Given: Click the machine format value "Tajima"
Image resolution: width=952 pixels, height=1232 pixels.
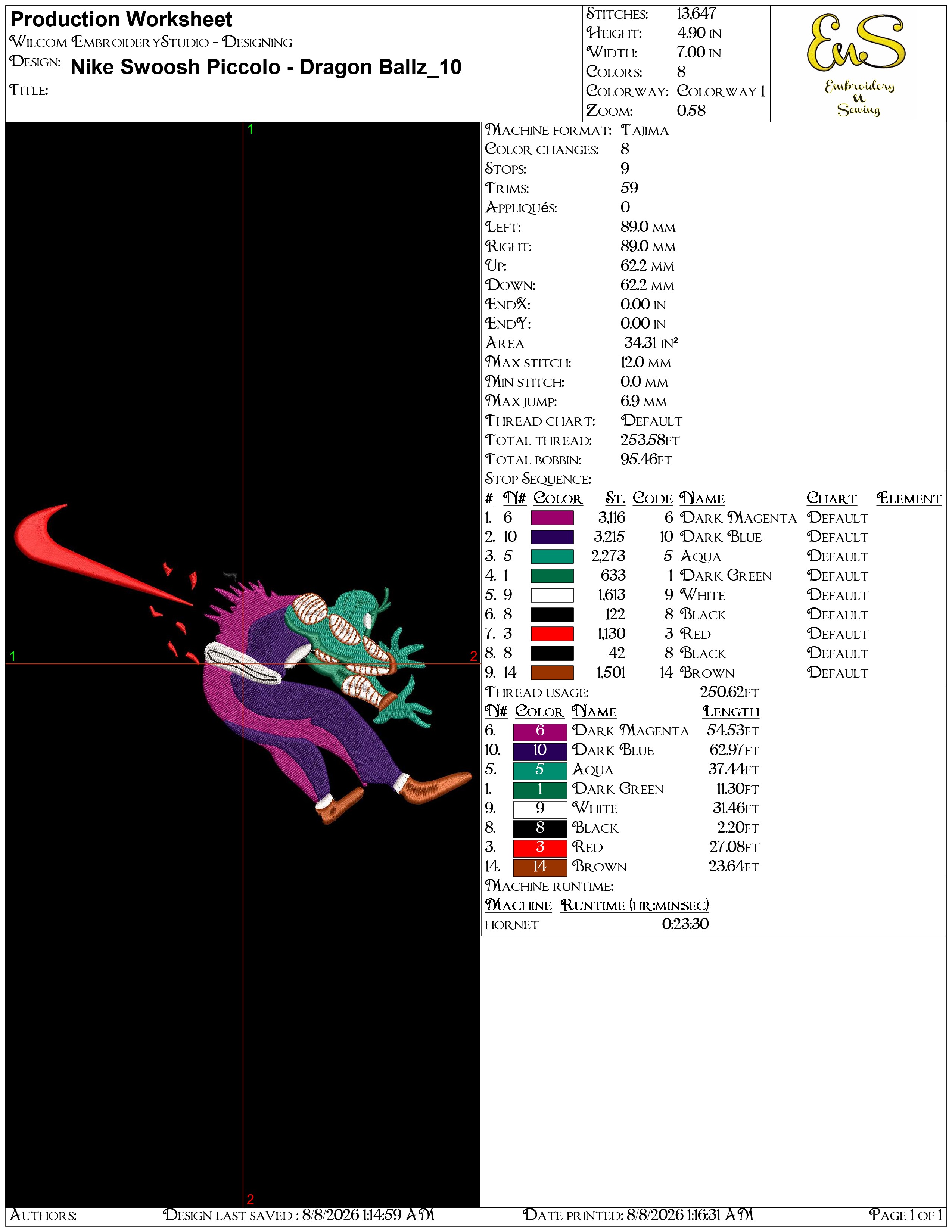Looking at the screenshot, I should coord(645,130).
